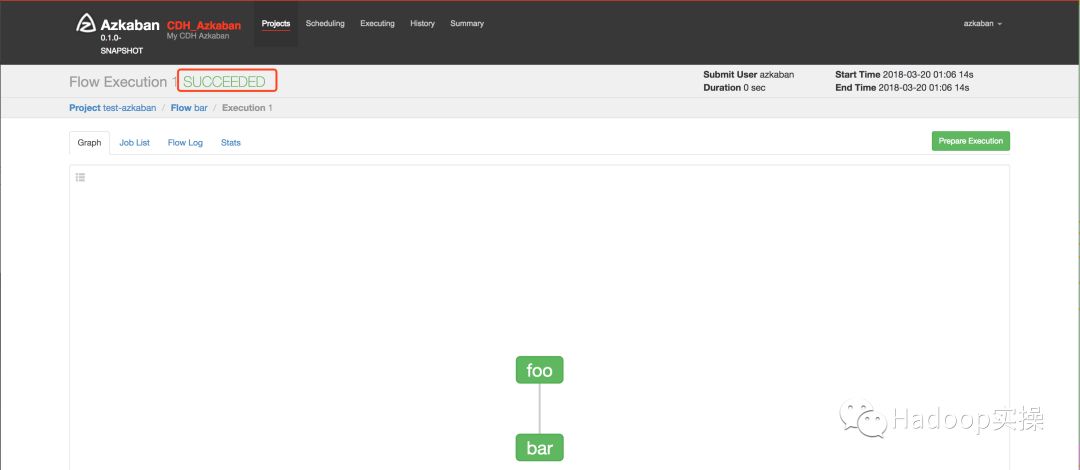Open the Flow bar breadcrumb link
This screenshot has width=1080, height=470.
189,108
